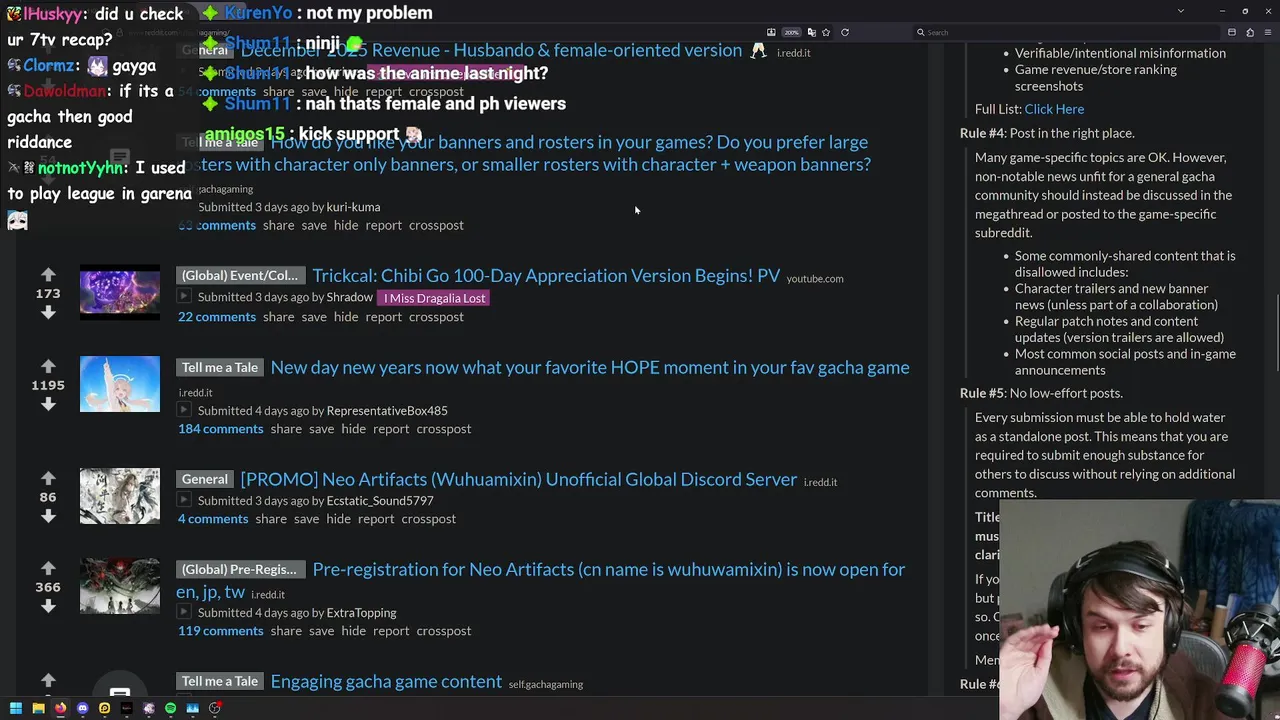Downvote the Trickcal Chibi Go post
The height and width of the screenshot is (720, 1280).
(x=48, y=312)
